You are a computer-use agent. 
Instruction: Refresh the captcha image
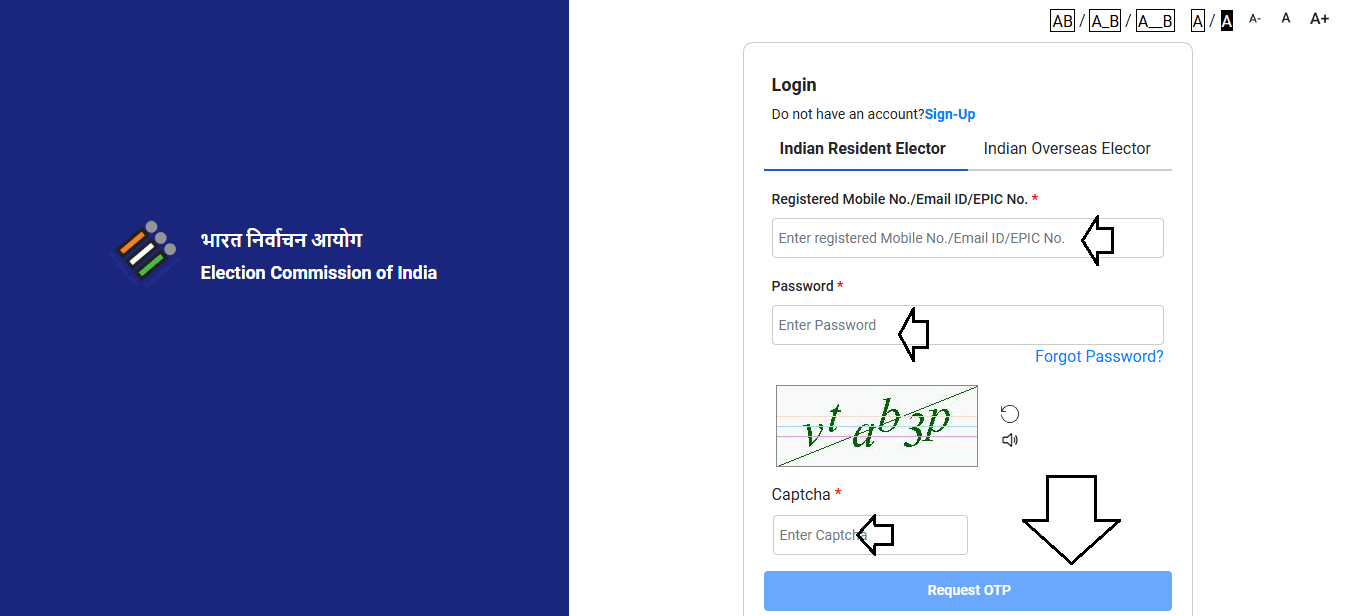click(x=1010, y=414)
